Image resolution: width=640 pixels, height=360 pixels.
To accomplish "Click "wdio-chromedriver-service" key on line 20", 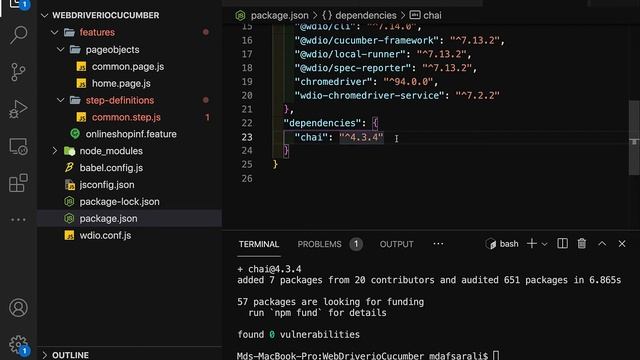I will pos(369,96).
